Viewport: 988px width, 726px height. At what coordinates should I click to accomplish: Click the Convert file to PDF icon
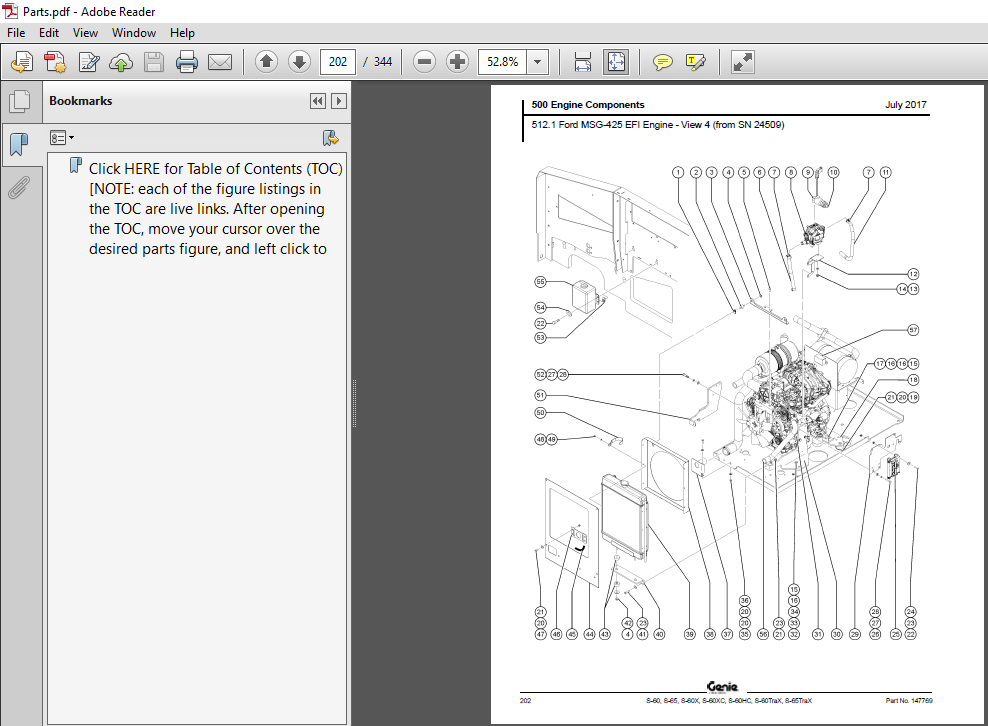coord(55,62)
